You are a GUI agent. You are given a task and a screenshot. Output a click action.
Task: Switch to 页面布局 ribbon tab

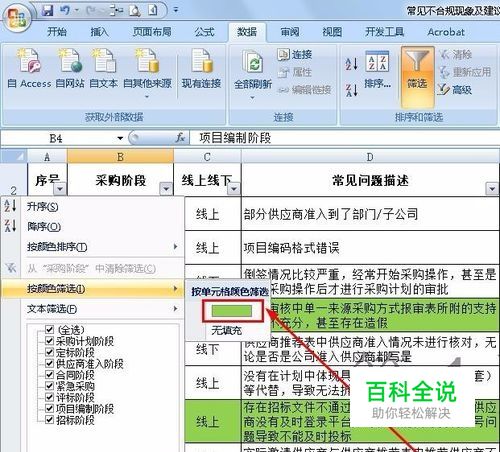(152, 32)
